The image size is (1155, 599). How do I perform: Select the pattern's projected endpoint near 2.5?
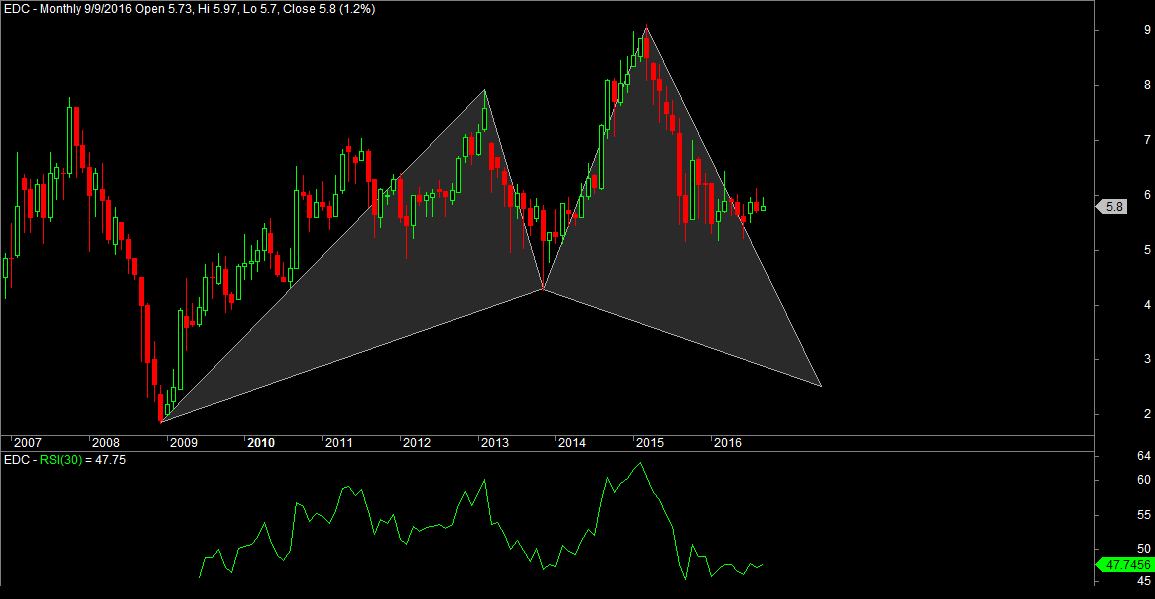coord(821,386)
